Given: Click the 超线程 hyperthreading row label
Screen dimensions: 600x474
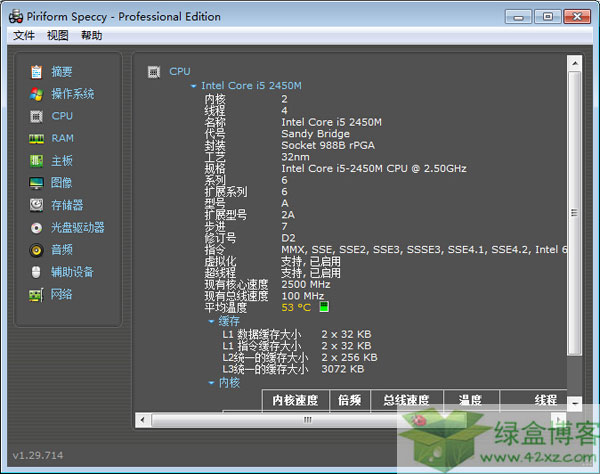Looking at the screenshot, I should [220, 273].
